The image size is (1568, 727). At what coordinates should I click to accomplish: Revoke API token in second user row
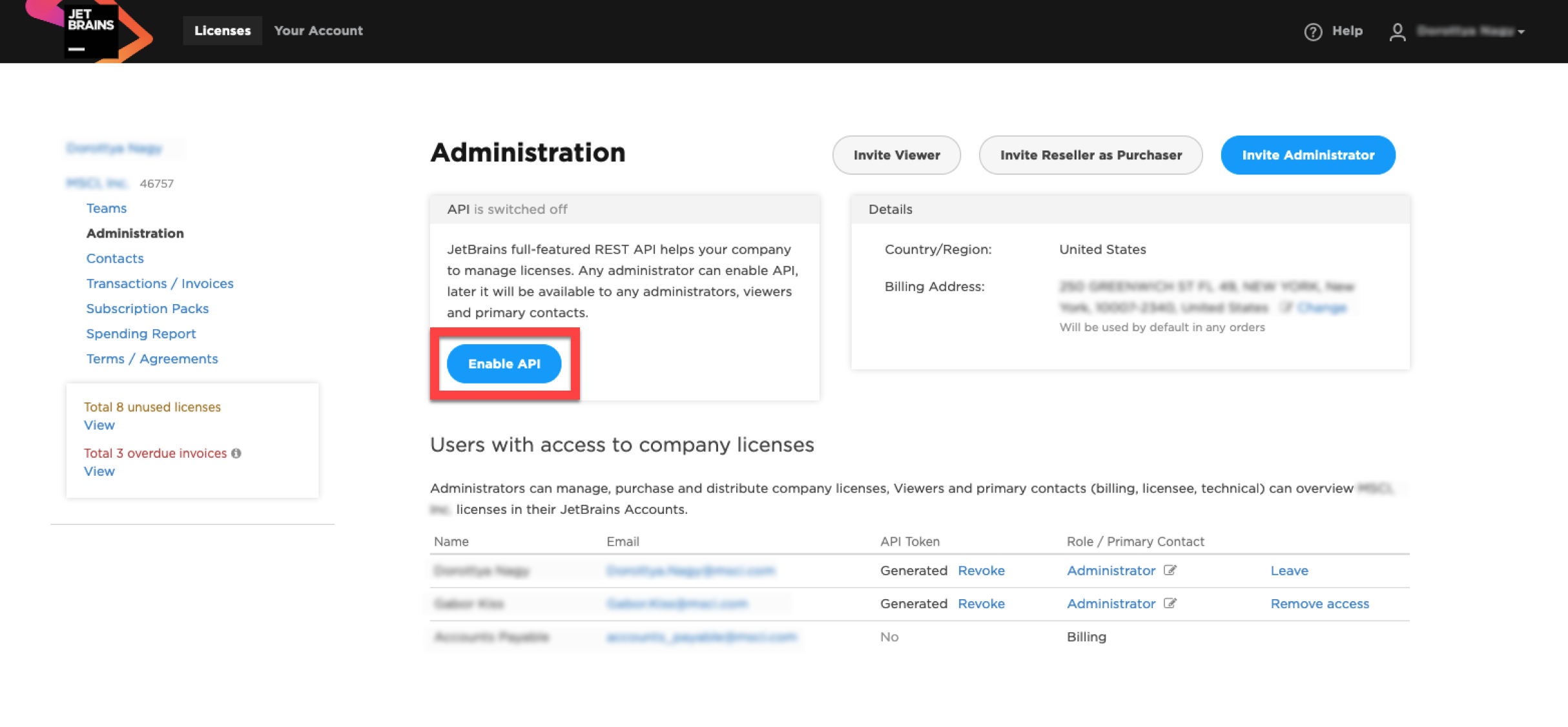981,604
